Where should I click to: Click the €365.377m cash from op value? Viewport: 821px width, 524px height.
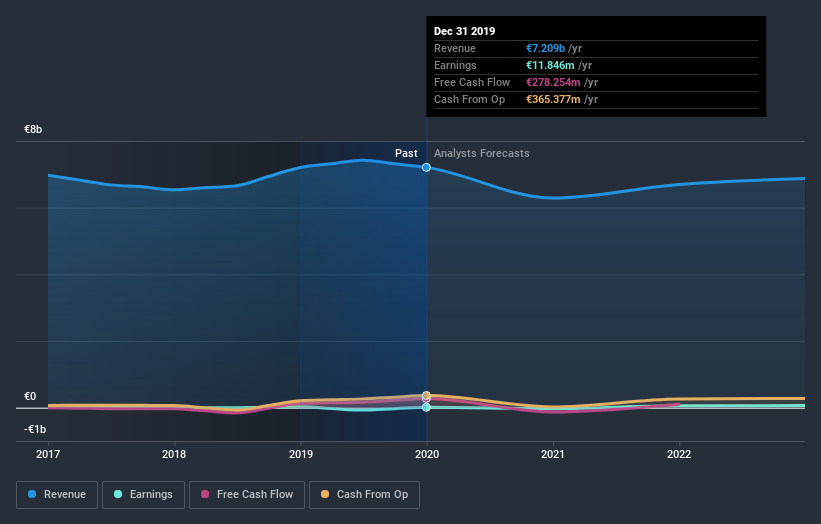coord(553,99)
